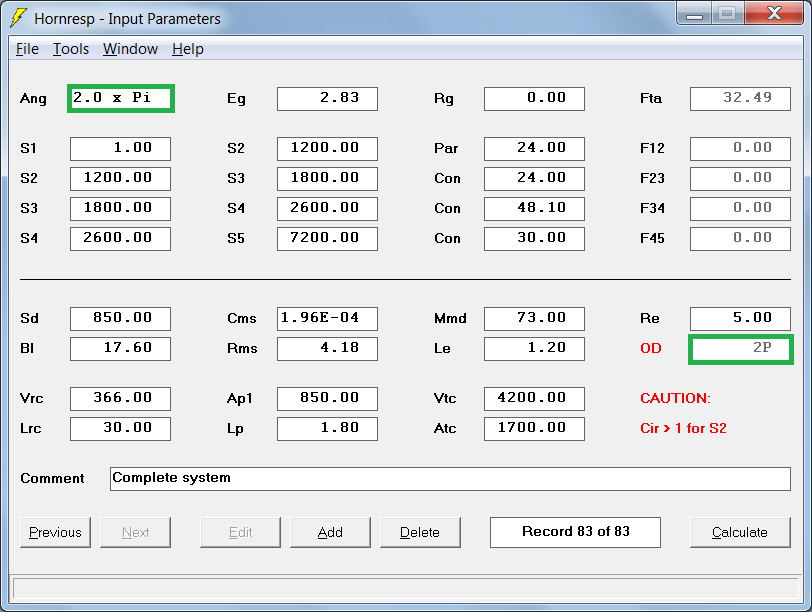Click the S3 field with 1800.00 in second column
This screenshot has height=612, width=812.
(x=327, y=179)
